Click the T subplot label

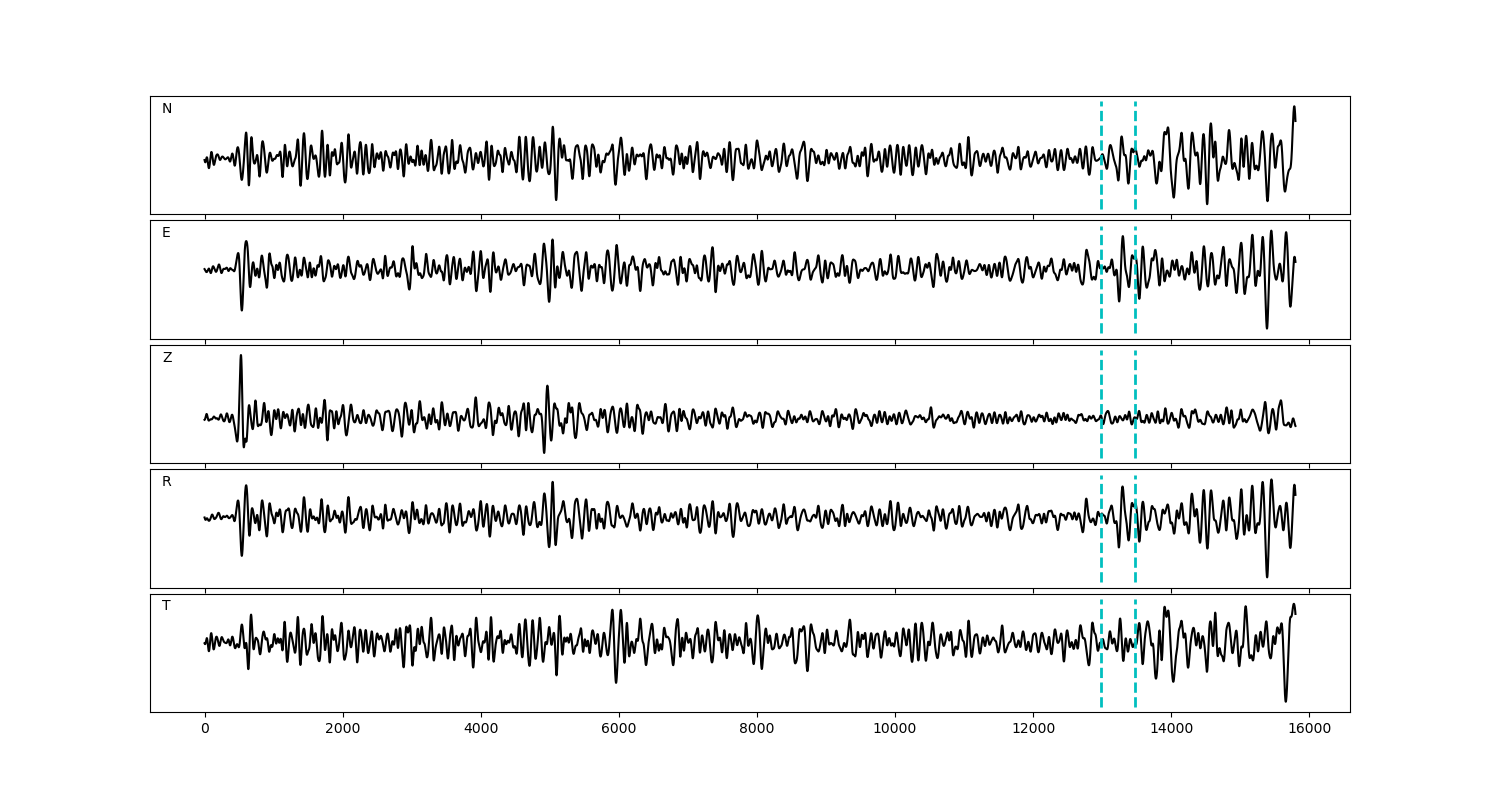166,606
